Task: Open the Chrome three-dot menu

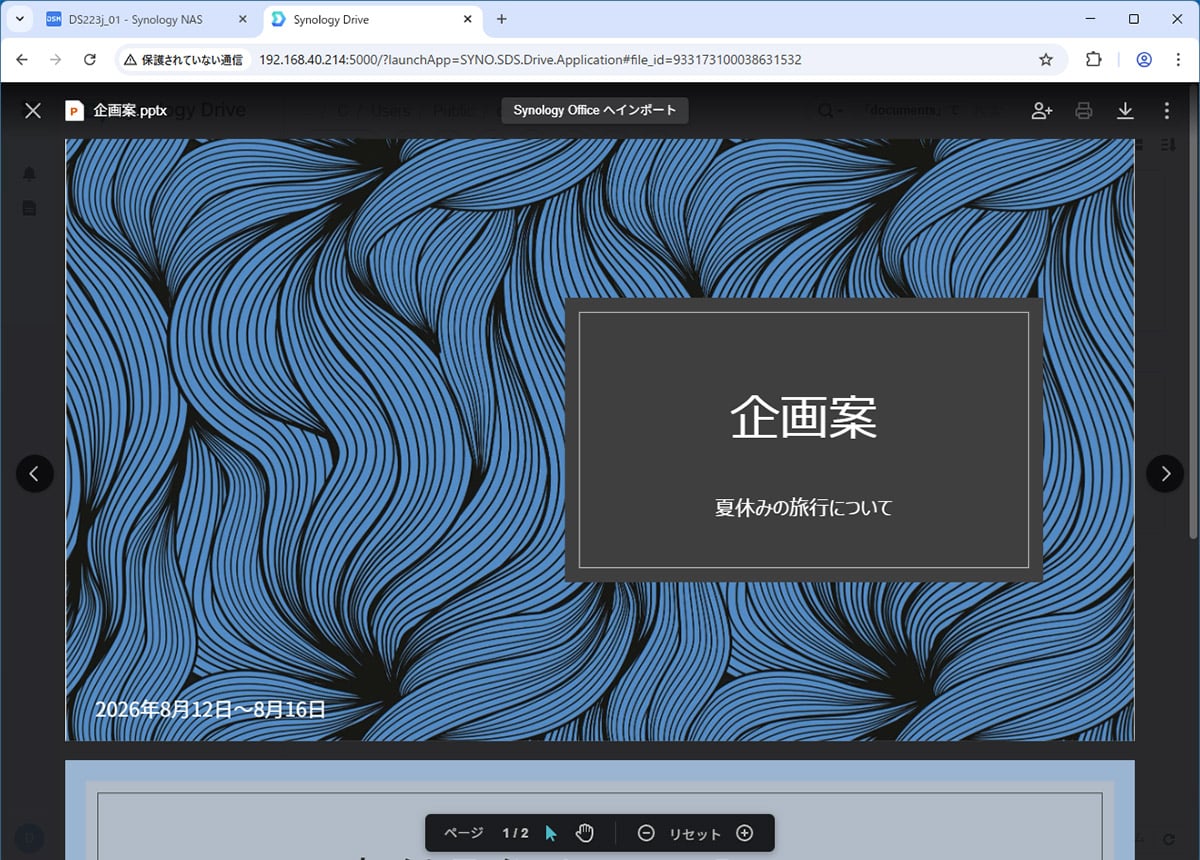Action: pos(1177,60)
